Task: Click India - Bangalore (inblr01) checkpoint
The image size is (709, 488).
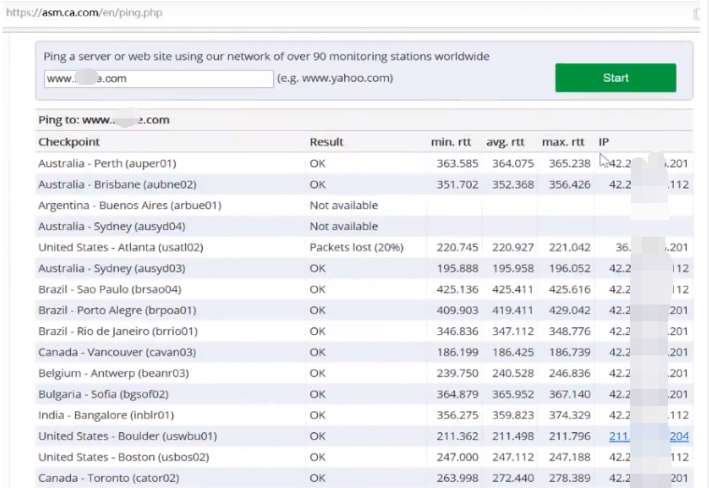Action: pos(106,415)
